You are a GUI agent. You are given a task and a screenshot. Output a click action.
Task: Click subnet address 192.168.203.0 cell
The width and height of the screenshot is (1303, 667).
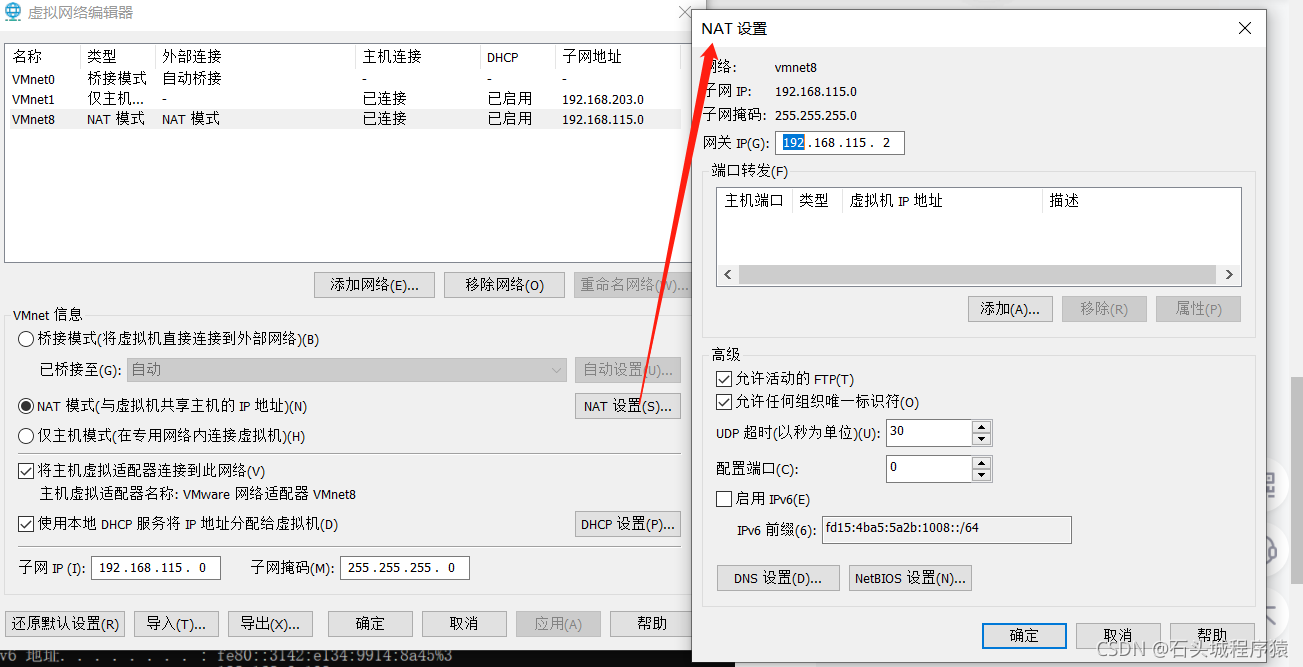603,99
